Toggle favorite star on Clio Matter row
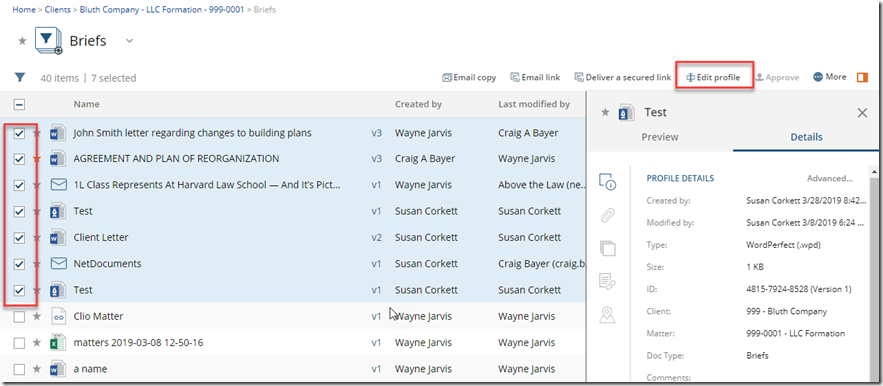Viewport: 883px width, 386px height. pos(37,317)
